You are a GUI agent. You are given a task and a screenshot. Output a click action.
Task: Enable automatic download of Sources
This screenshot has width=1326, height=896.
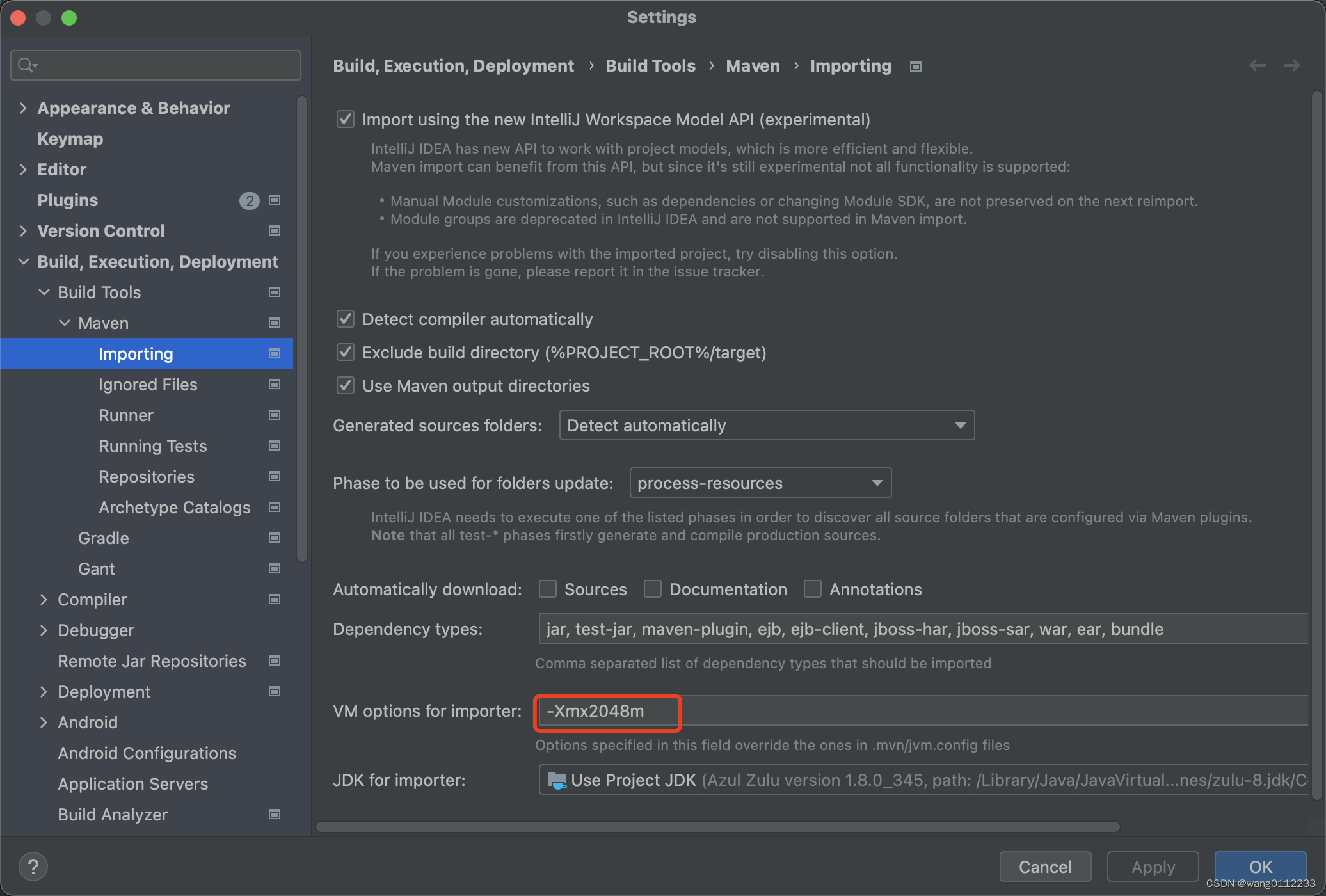[x=547, y=589]
